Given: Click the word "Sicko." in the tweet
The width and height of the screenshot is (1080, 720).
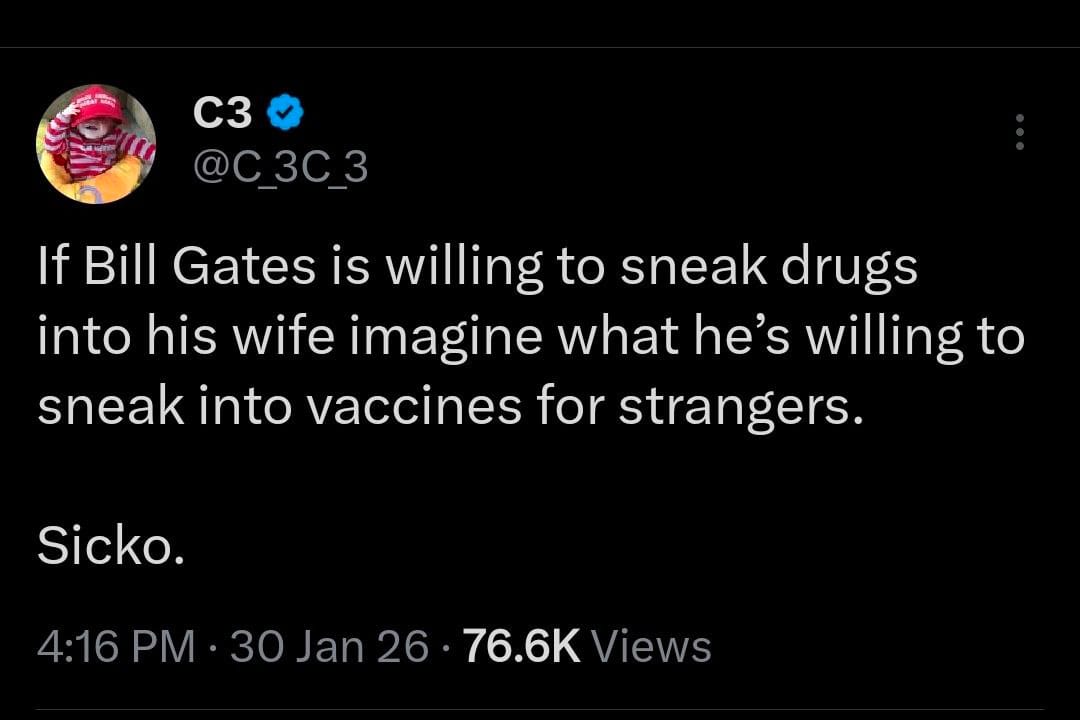Looking at the screenshot, I should 111,545.
